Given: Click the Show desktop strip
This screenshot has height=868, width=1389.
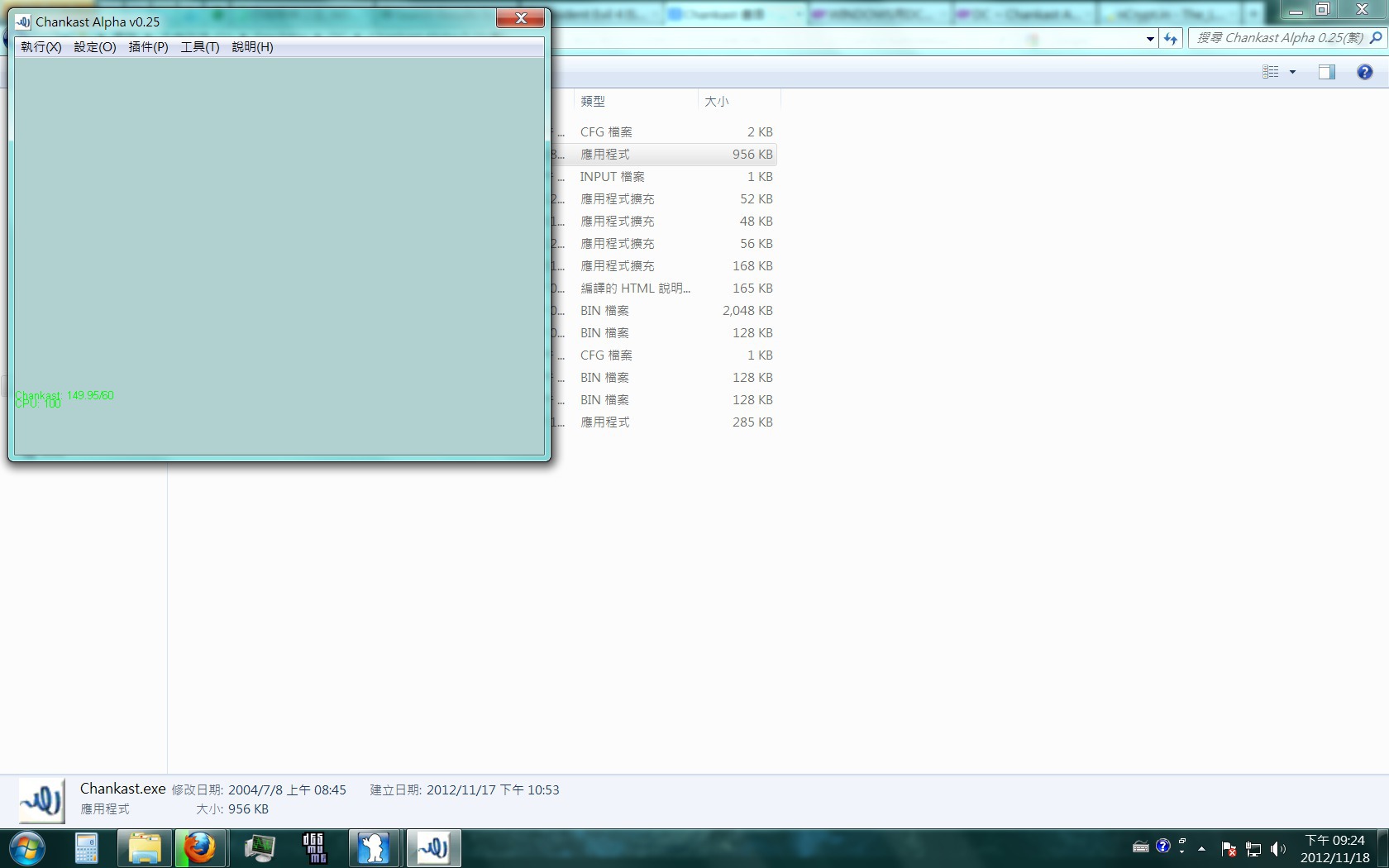Looking at the screenshot, I should (1383, 849).
